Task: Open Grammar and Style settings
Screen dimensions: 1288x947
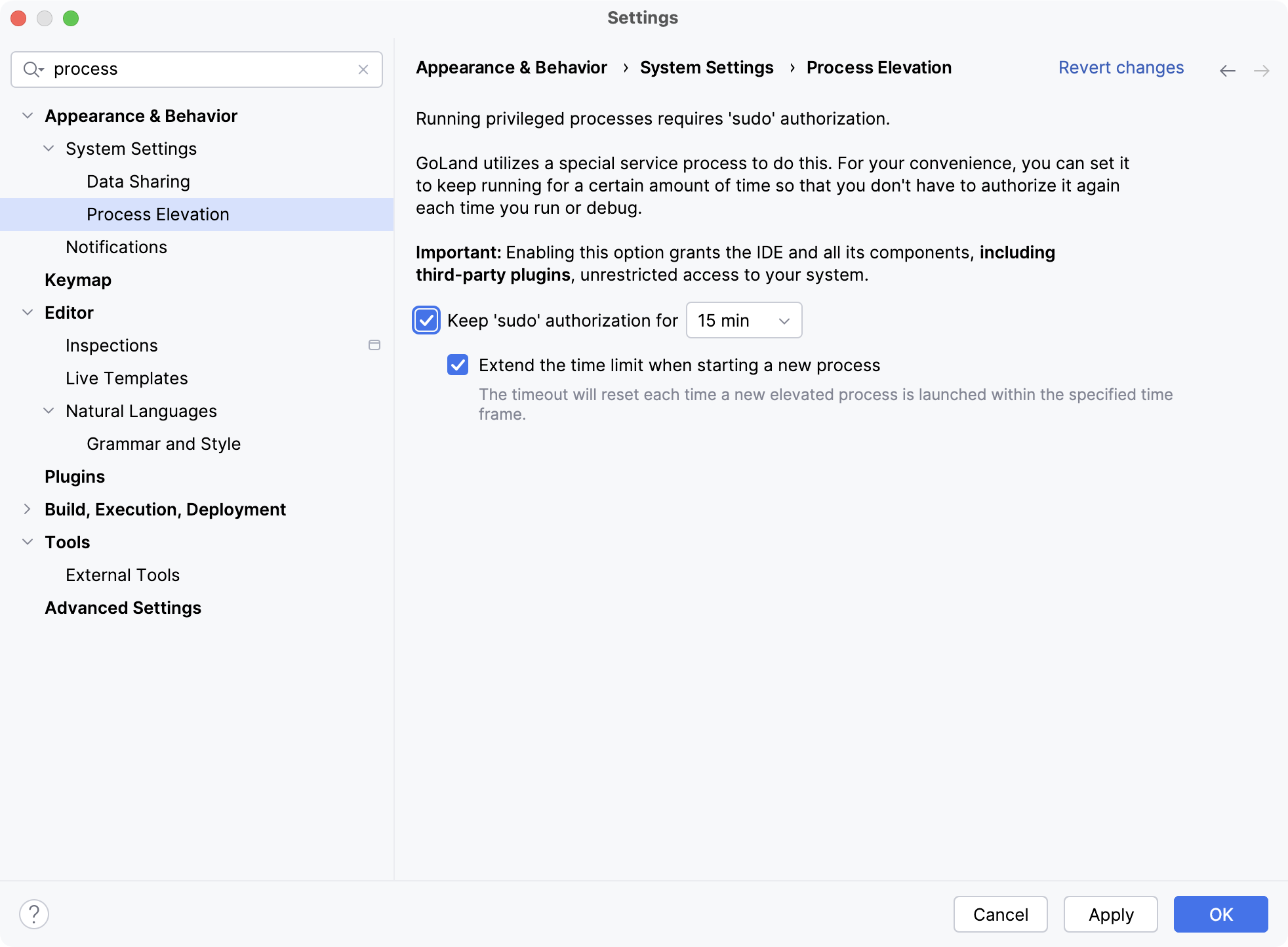Action: point(163,443)
